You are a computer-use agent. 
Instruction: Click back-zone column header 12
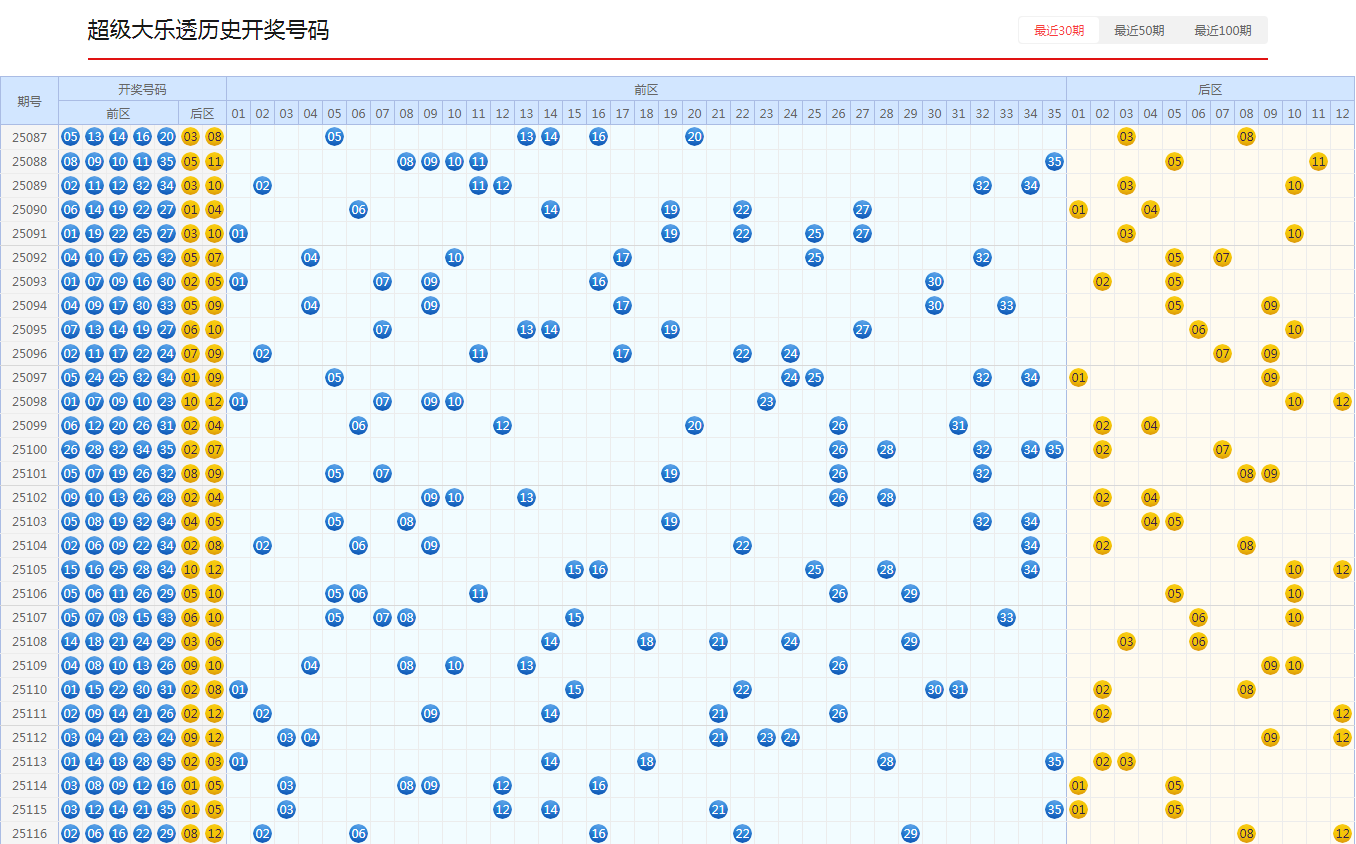[1342, 113]
